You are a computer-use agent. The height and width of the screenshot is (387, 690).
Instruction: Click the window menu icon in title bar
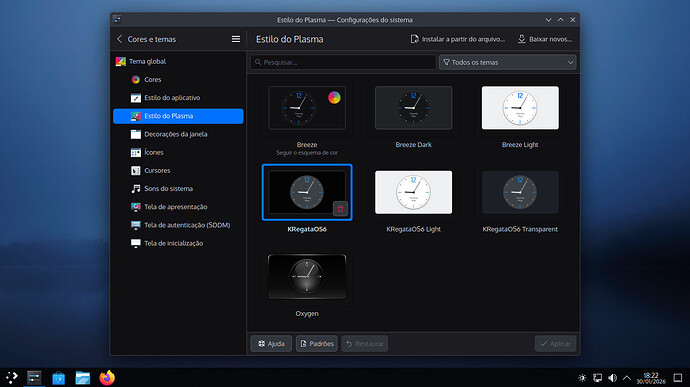click(x=117, y=19)
